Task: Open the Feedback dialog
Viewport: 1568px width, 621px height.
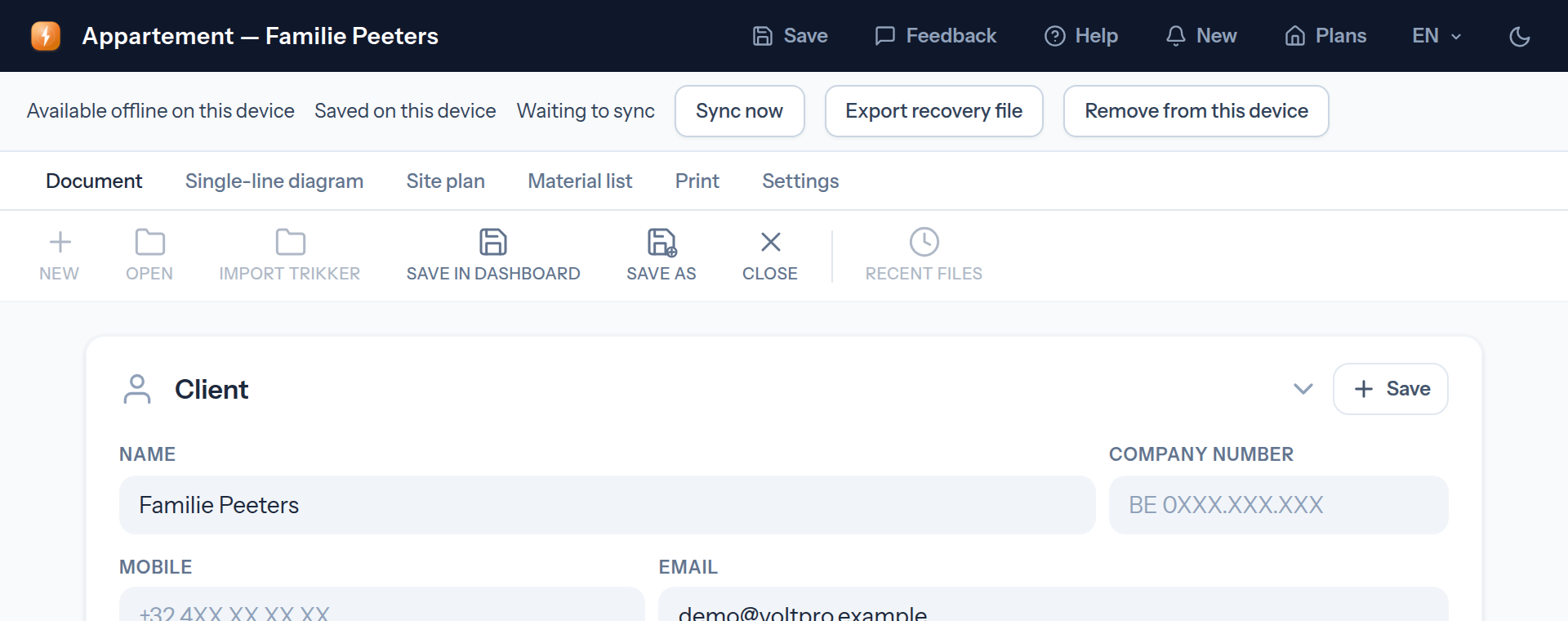Action: 936,36
